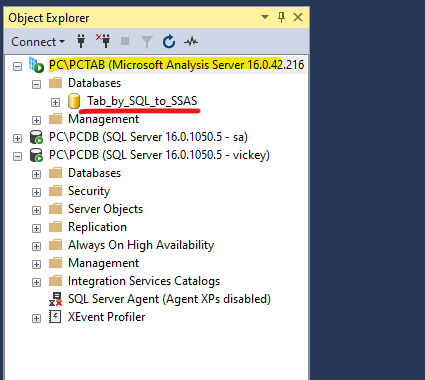The width and height of the screenshot is (425, 380).
Task: Select the XEvent Profiler tree item
Action: click(x=107, y=317)
